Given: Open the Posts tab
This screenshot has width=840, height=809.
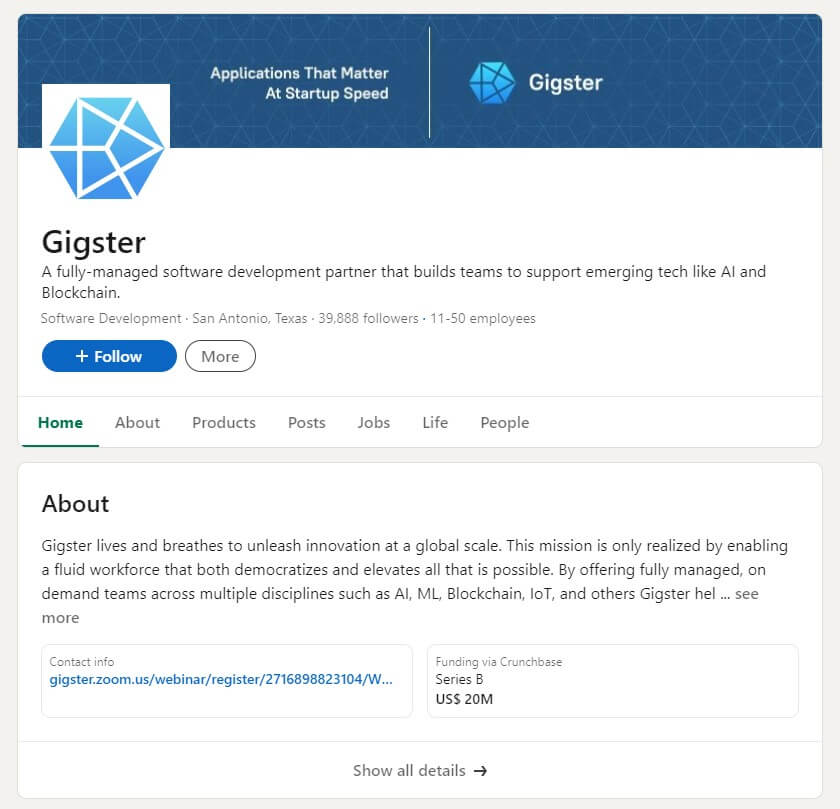Looking at the screenshot, I should pyautogui.click(x=306, y=423).
